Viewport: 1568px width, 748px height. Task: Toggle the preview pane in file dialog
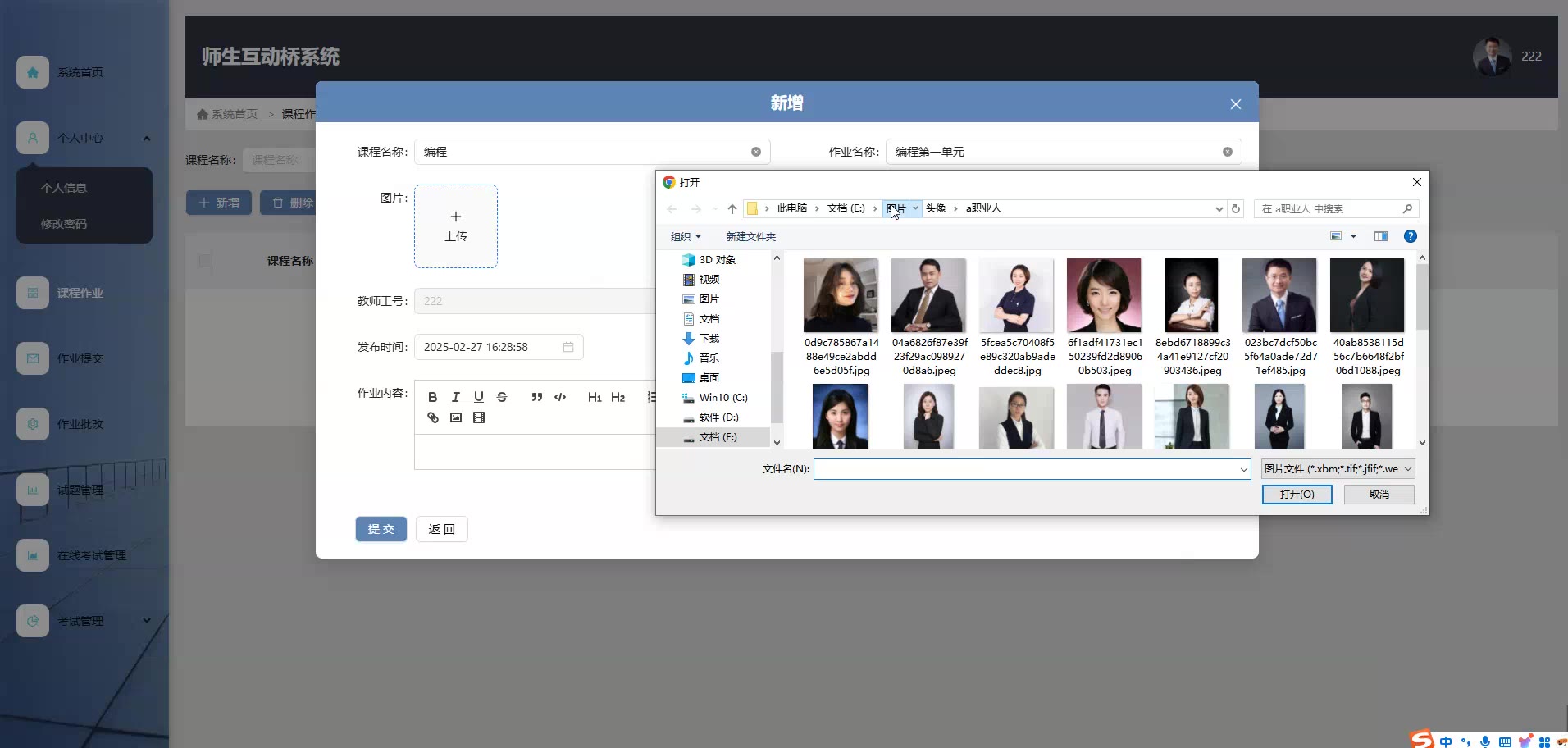click(x=1381, y=236)
